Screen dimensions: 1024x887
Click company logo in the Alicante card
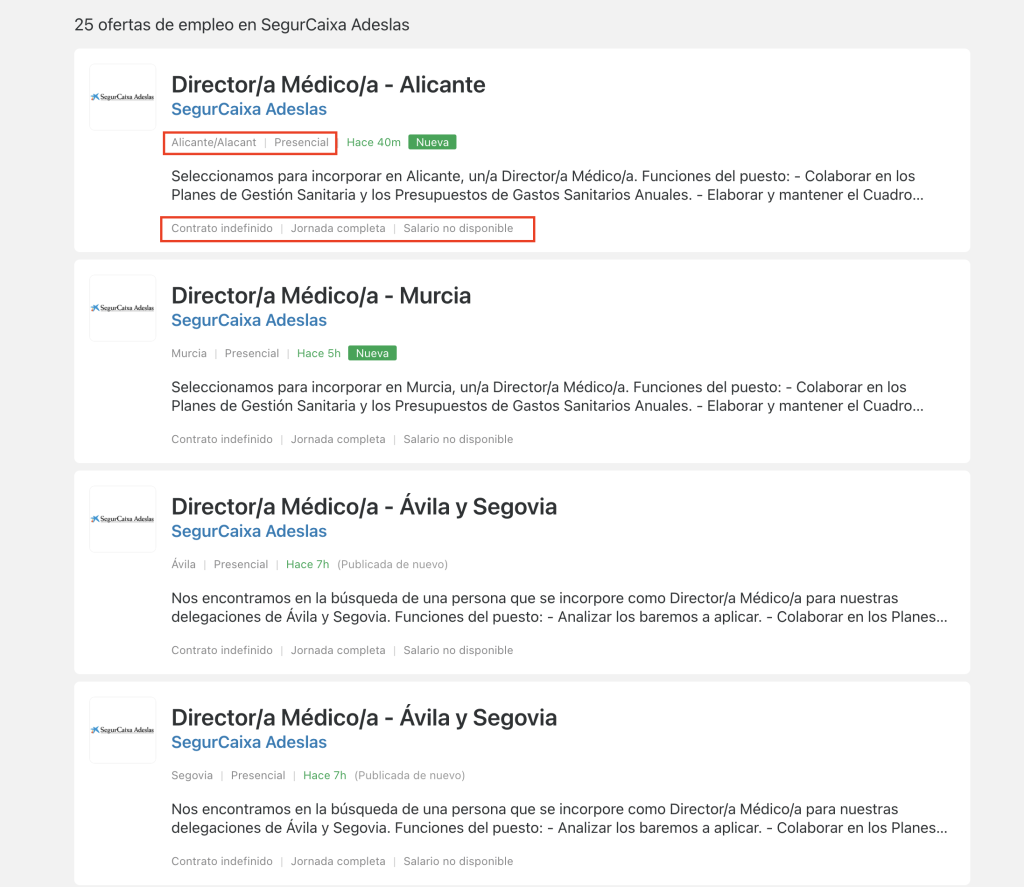pos(123,97)
